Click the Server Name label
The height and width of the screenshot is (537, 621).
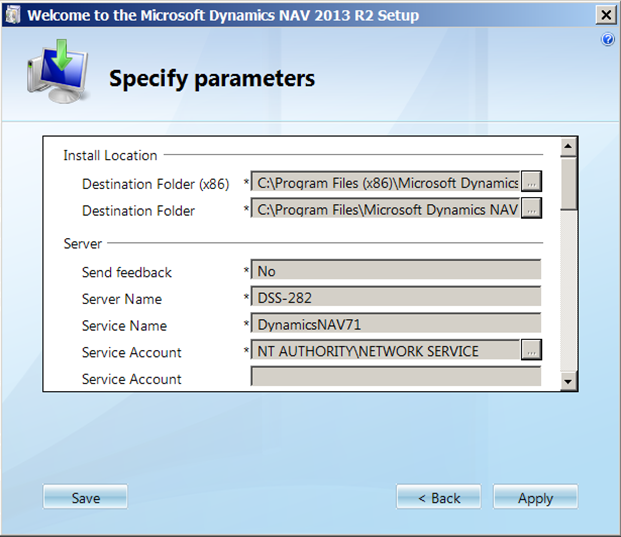(122, 299)
